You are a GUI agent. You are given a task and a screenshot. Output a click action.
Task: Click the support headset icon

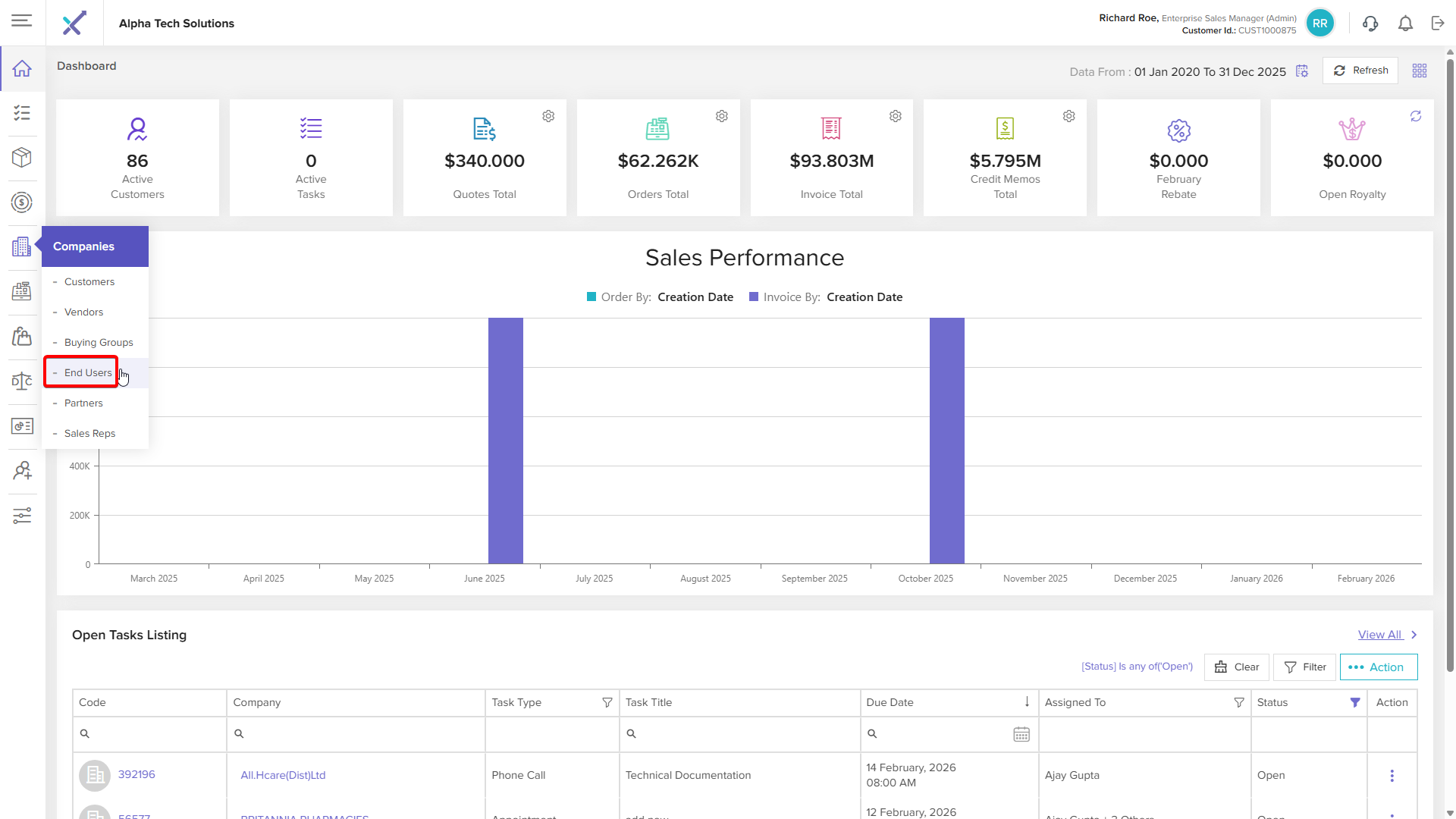[x=1370, y=24]
